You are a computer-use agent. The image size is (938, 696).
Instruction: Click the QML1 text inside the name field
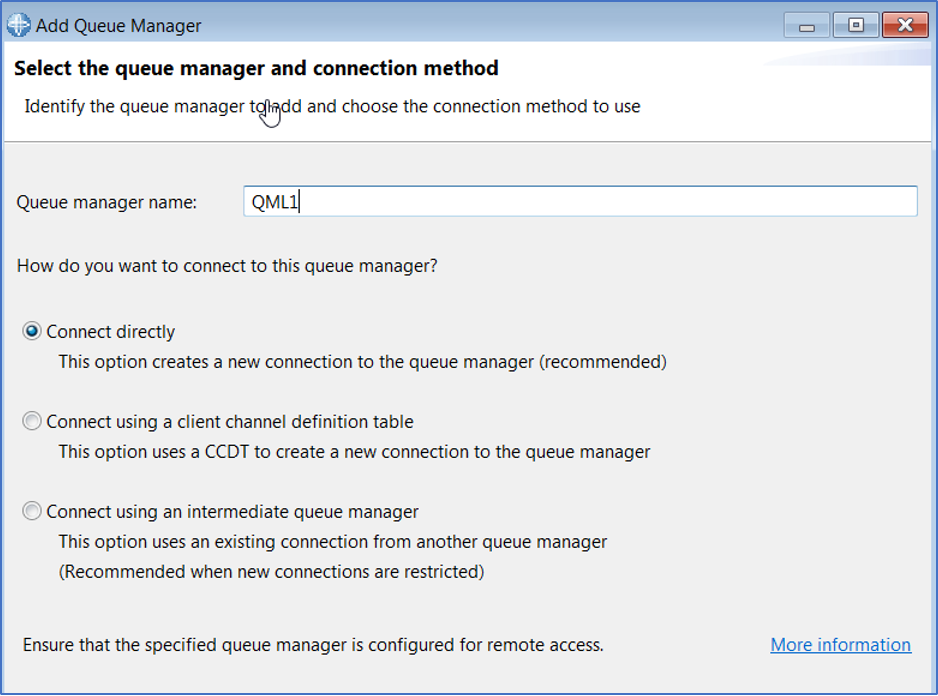tap(275, 202)
